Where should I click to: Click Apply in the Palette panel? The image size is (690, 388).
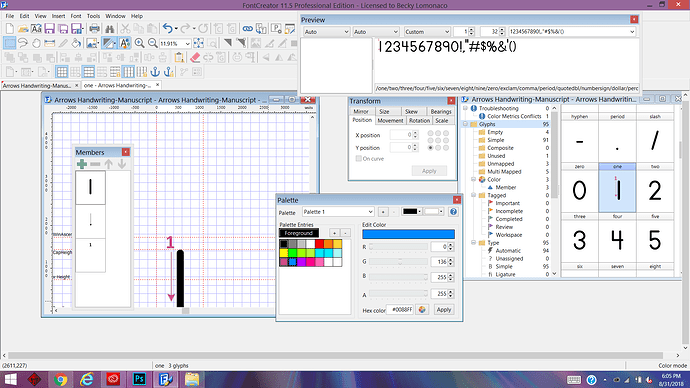point(444,310)
